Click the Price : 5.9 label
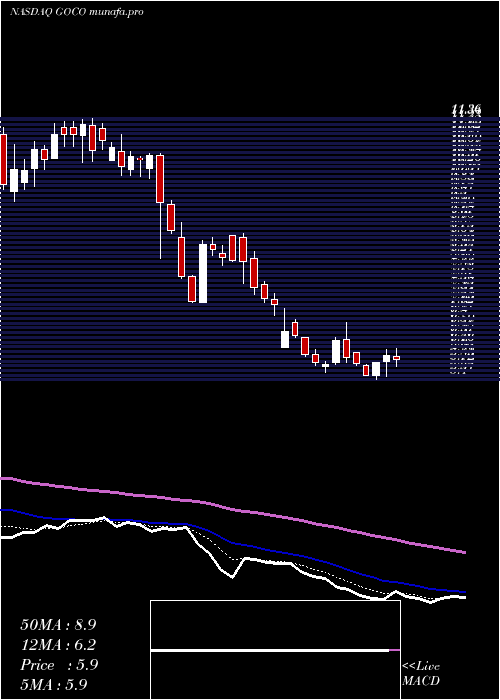This screenshot has width=500, height=700. [x=59, y=665]
